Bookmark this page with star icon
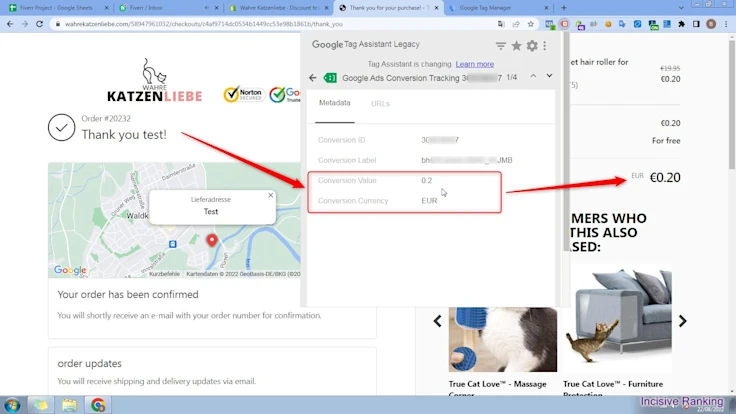This screenshot has width=736, height=414. tap(531, 24)
